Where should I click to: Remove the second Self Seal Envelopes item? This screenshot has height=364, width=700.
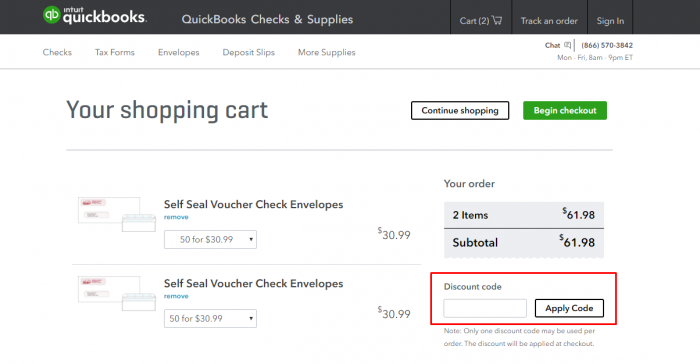click(176, 296)
